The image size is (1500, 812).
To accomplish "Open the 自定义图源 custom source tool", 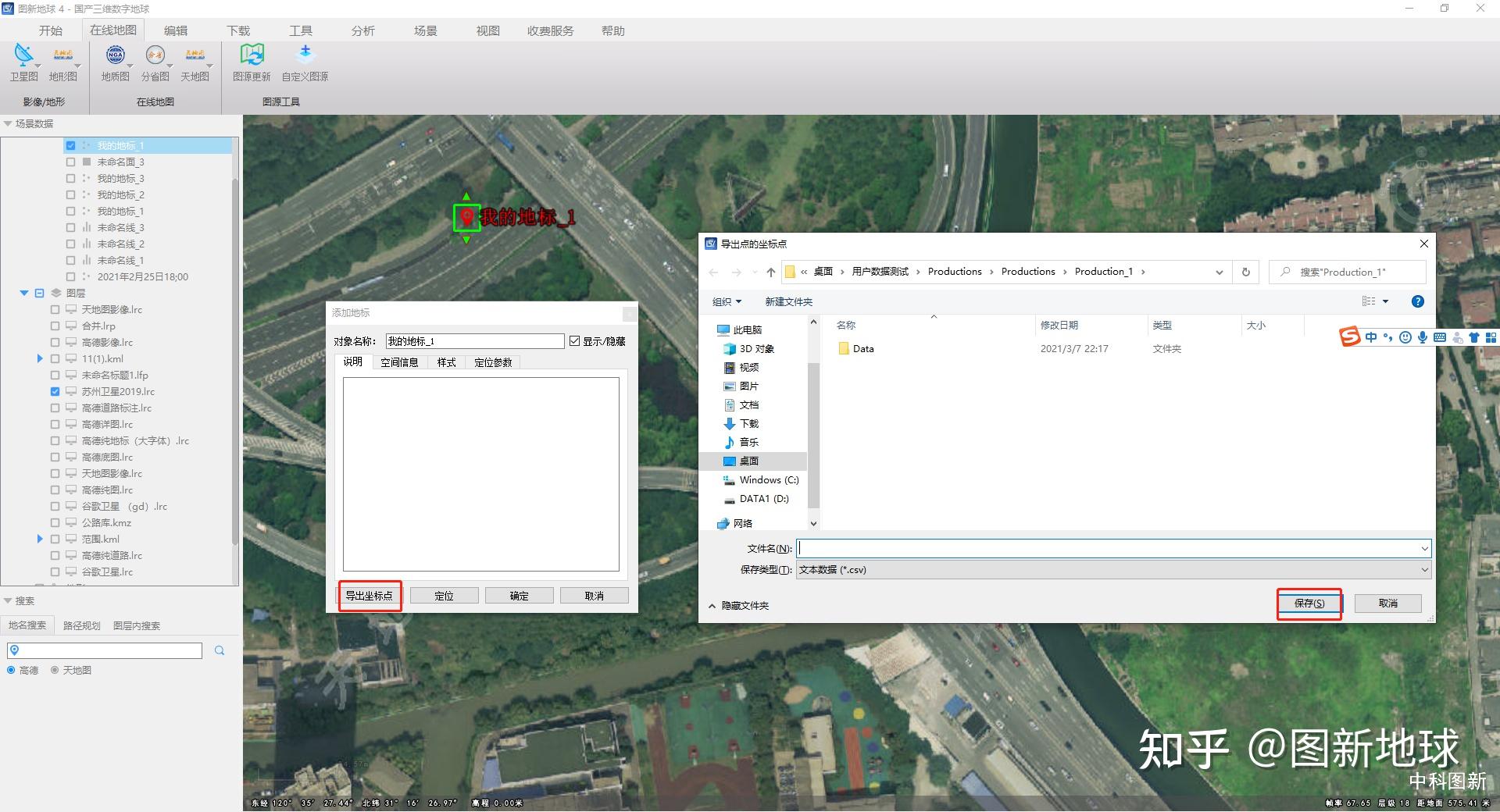I will coord(305,62).
